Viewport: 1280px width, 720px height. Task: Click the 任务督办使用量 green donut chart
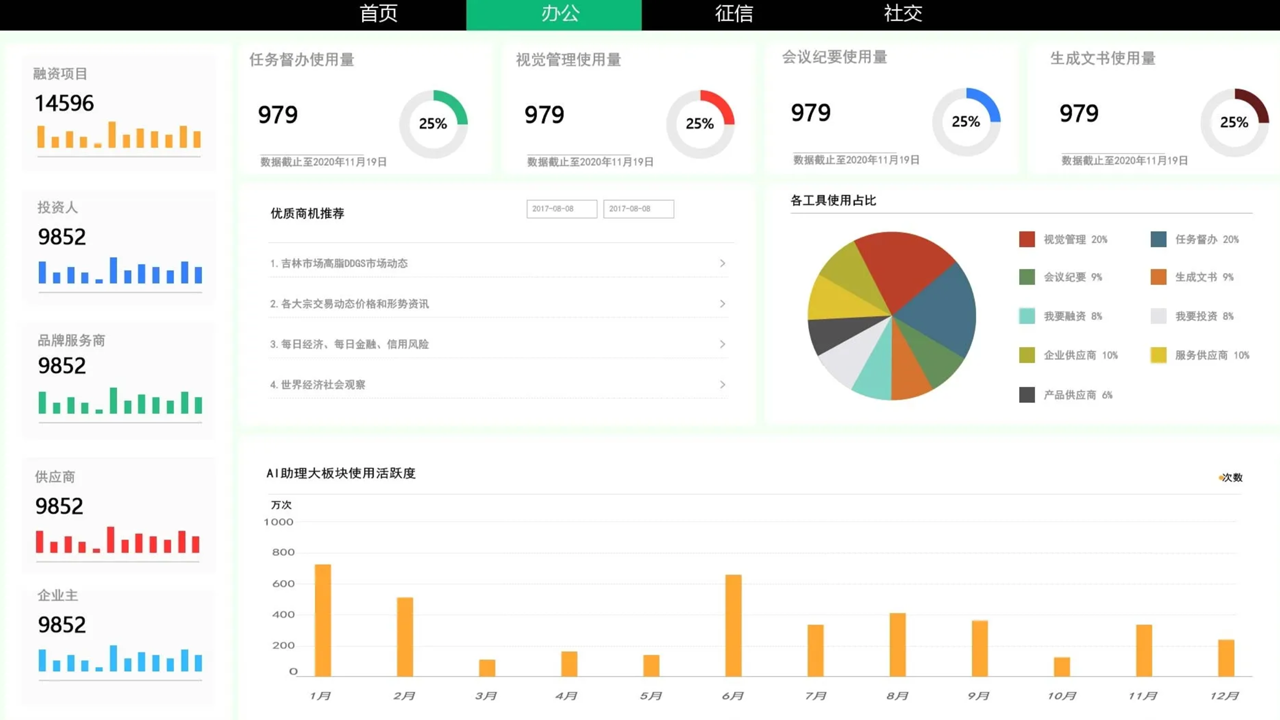[433, 124]
